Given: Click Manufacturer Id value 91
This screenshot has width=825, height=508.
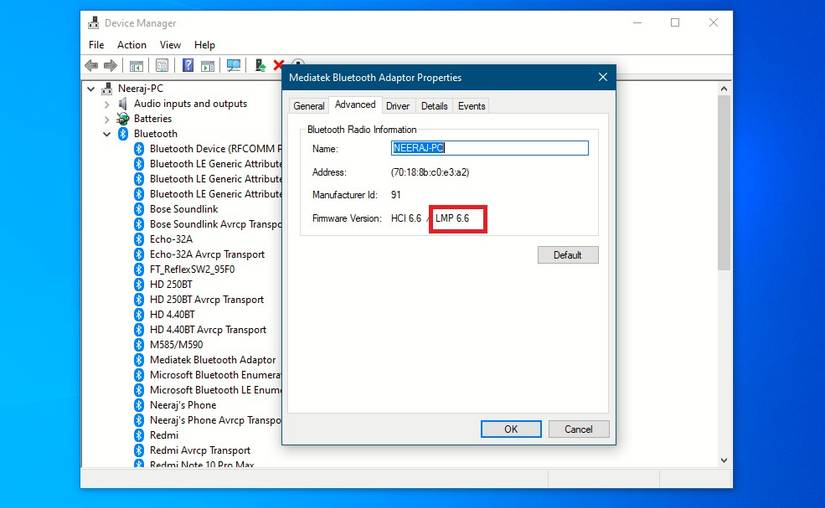Looking at the screenshot, I should click(x=396, y=195).
